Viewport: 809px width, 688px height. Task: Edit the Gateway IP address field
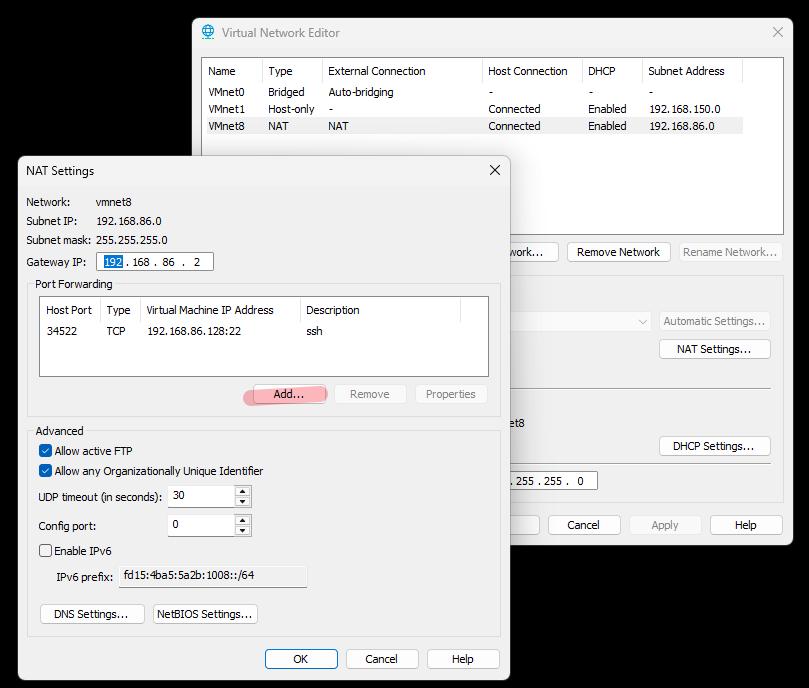click(155, 261)
